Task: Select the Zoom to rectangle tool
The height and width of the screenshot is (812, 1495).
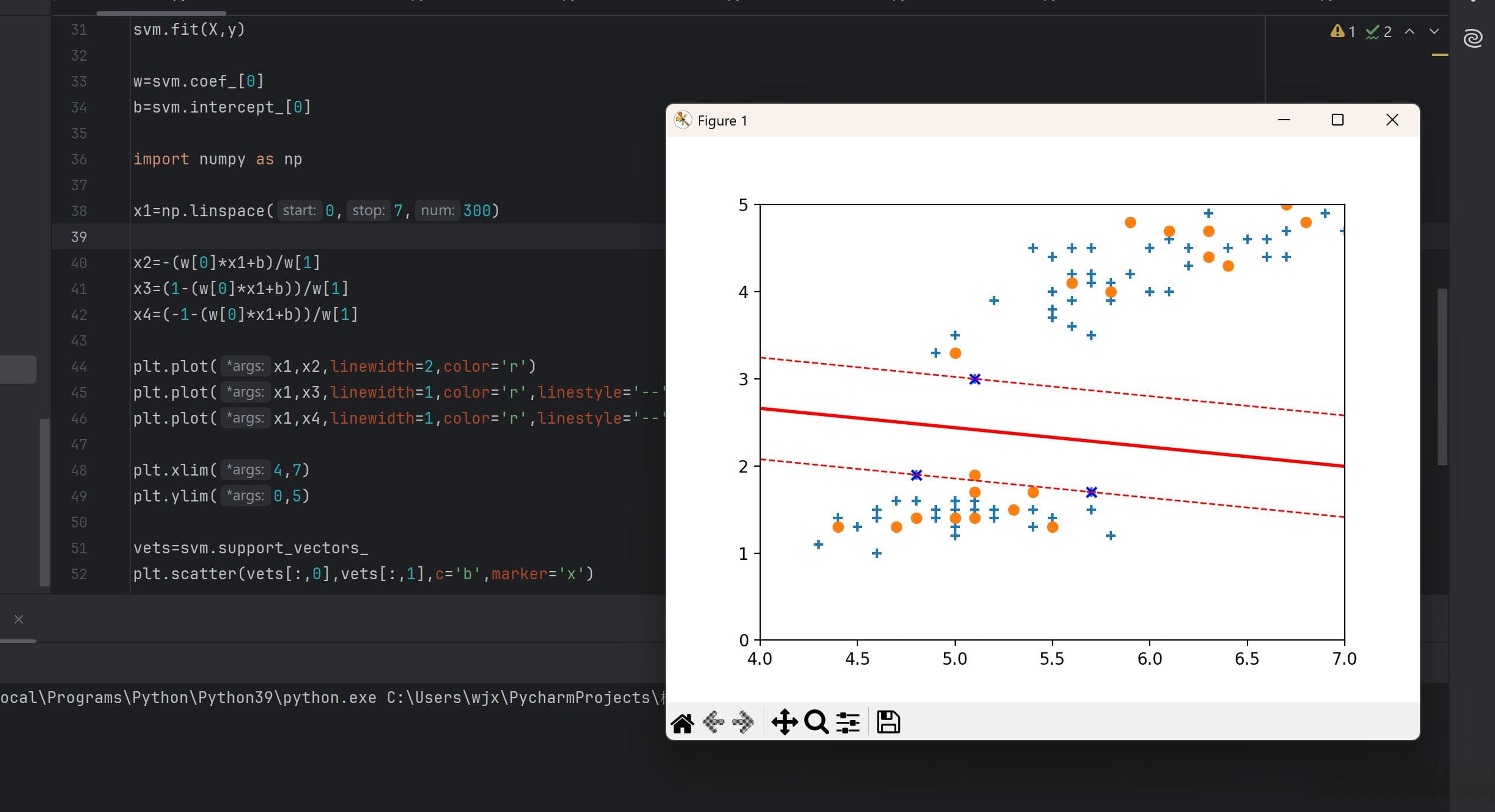Action: click(x=816, y=722)
